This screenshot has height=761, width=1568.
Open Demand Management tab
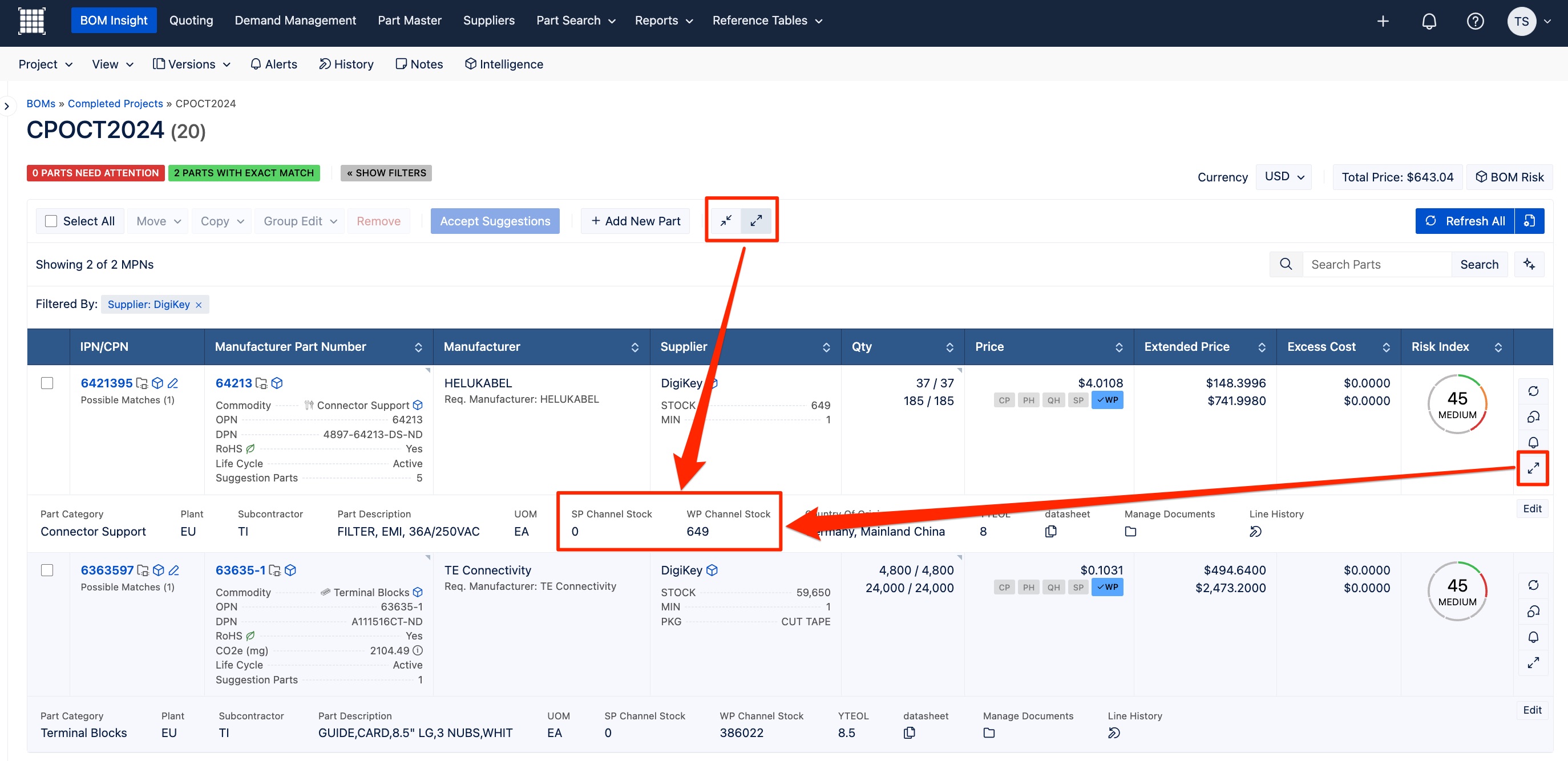pyautogui.click(x=295, y=21)
